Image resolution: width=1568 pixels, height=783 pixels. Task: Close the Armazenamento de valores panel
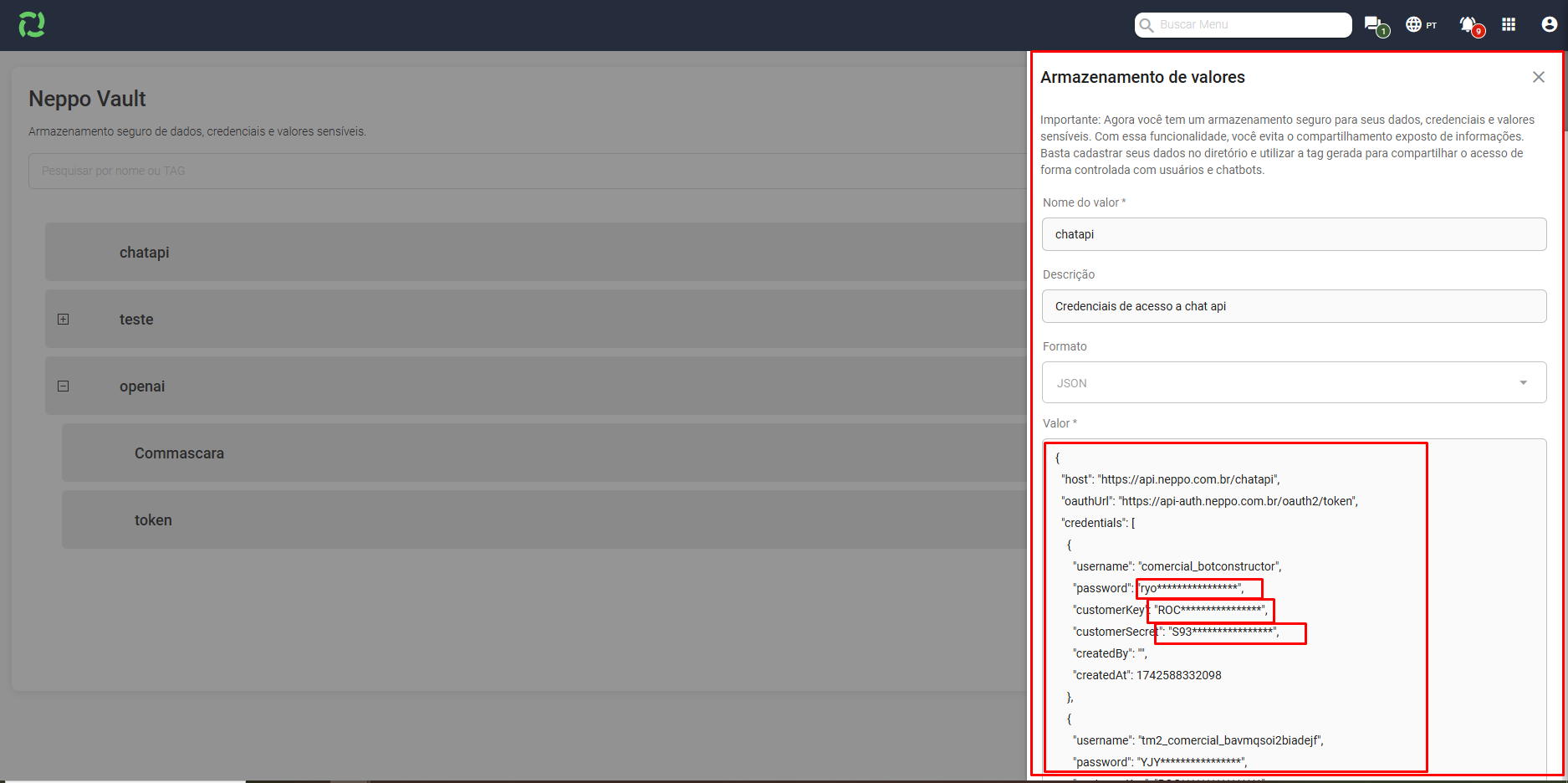pos(1538,77)
